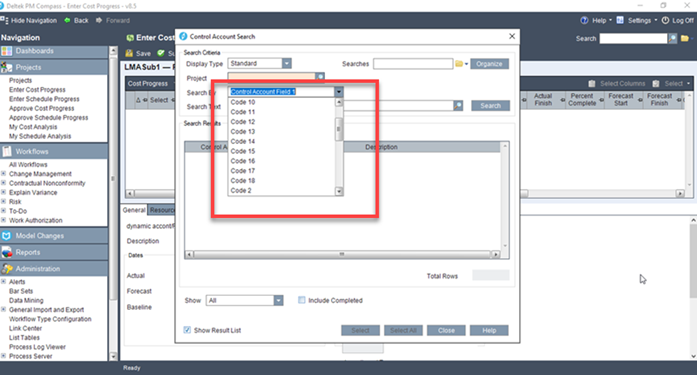Screen dimensions: 697x375
Task: Expand the Explain Variance node
Action: (4, 192)
